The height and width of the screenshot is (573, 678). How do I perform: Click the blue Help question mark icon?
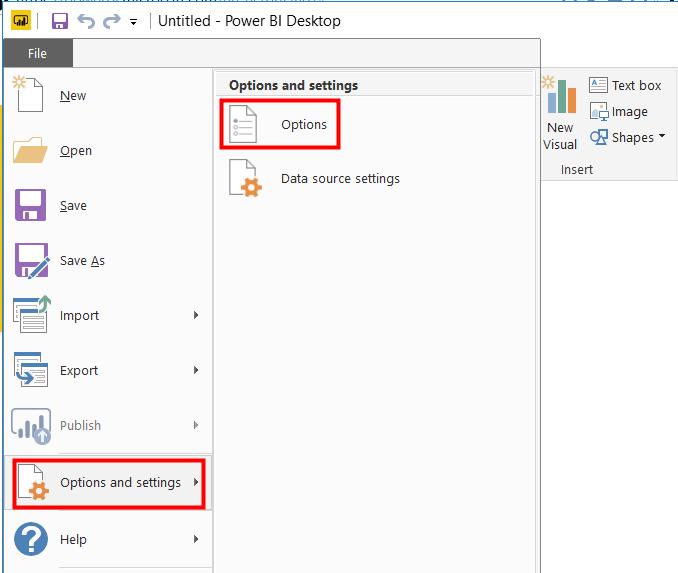(x=31, y=539)
